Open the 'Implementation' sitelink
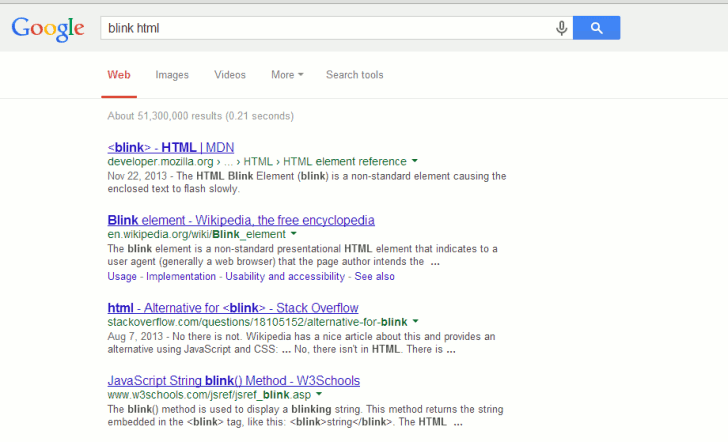The image size is (728, 442). click(x=181, y=276)
